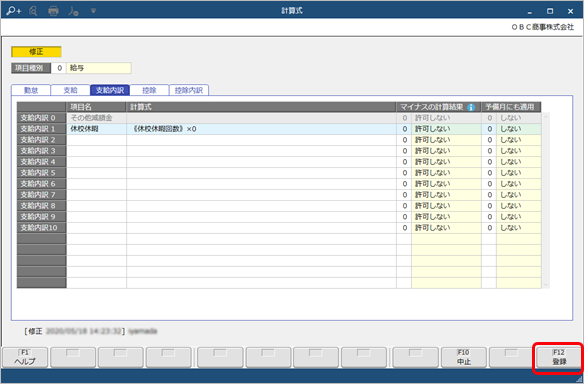Click the printer icon in title bar
Viewport: 584px width, 384px height.
point(53,11)
